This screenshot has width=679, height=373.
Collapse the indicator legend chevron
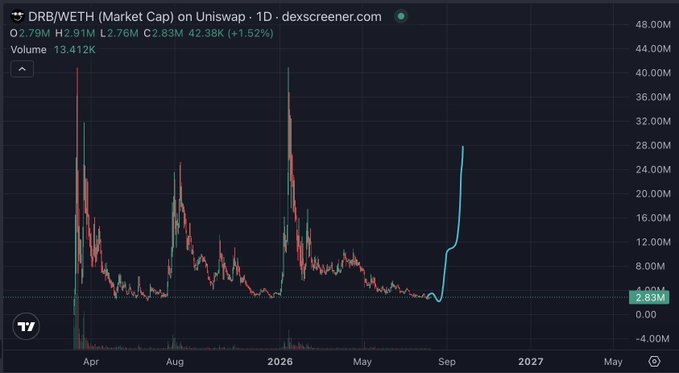tap(22, 69)
